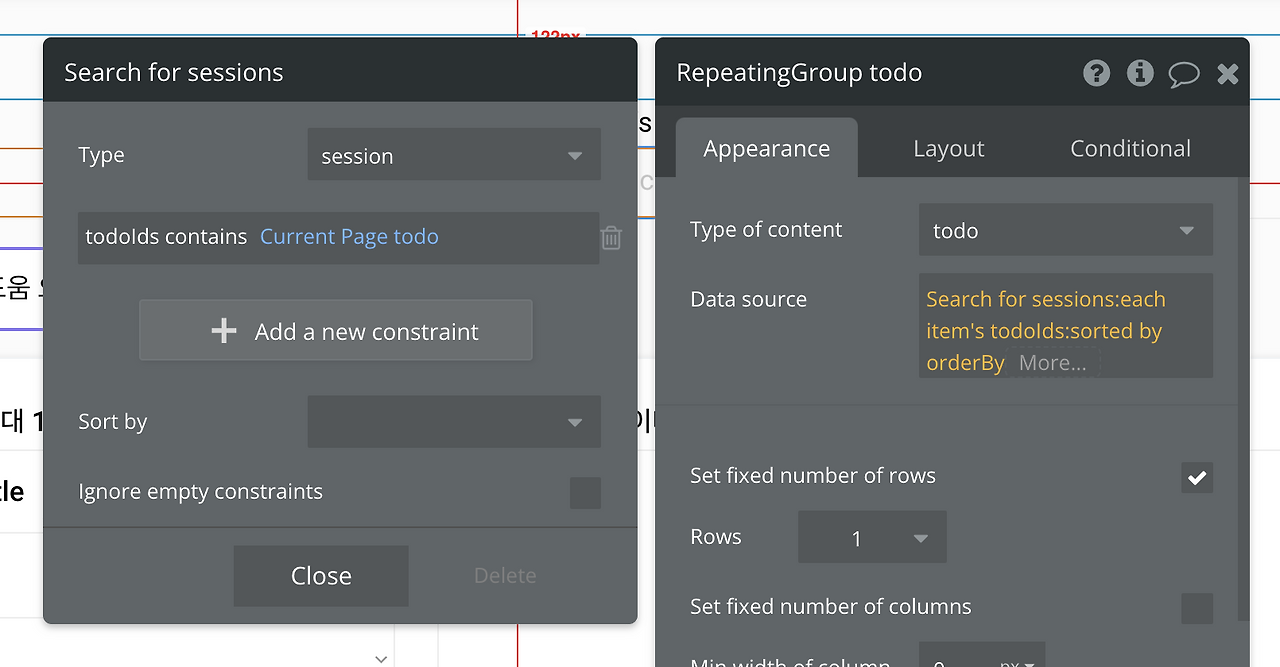Open the help question mark icon
1280x667 pixels.
pyautogui.click(x=1096, y=73)
